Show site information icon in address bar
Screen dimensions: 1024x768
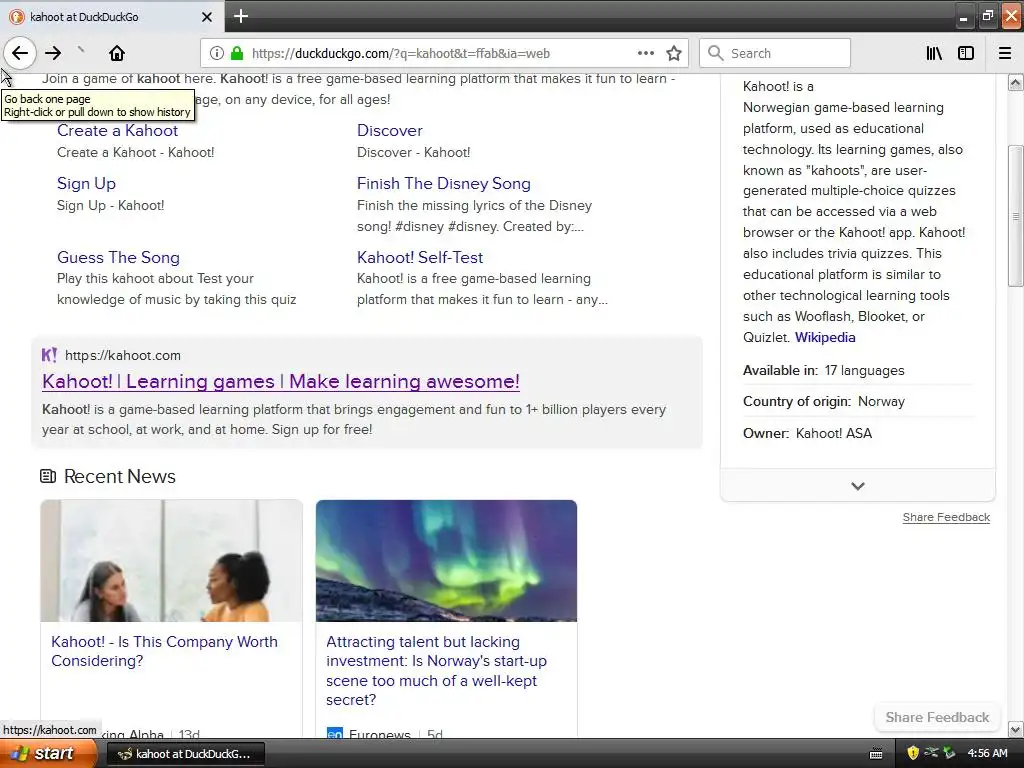(217, 53)
